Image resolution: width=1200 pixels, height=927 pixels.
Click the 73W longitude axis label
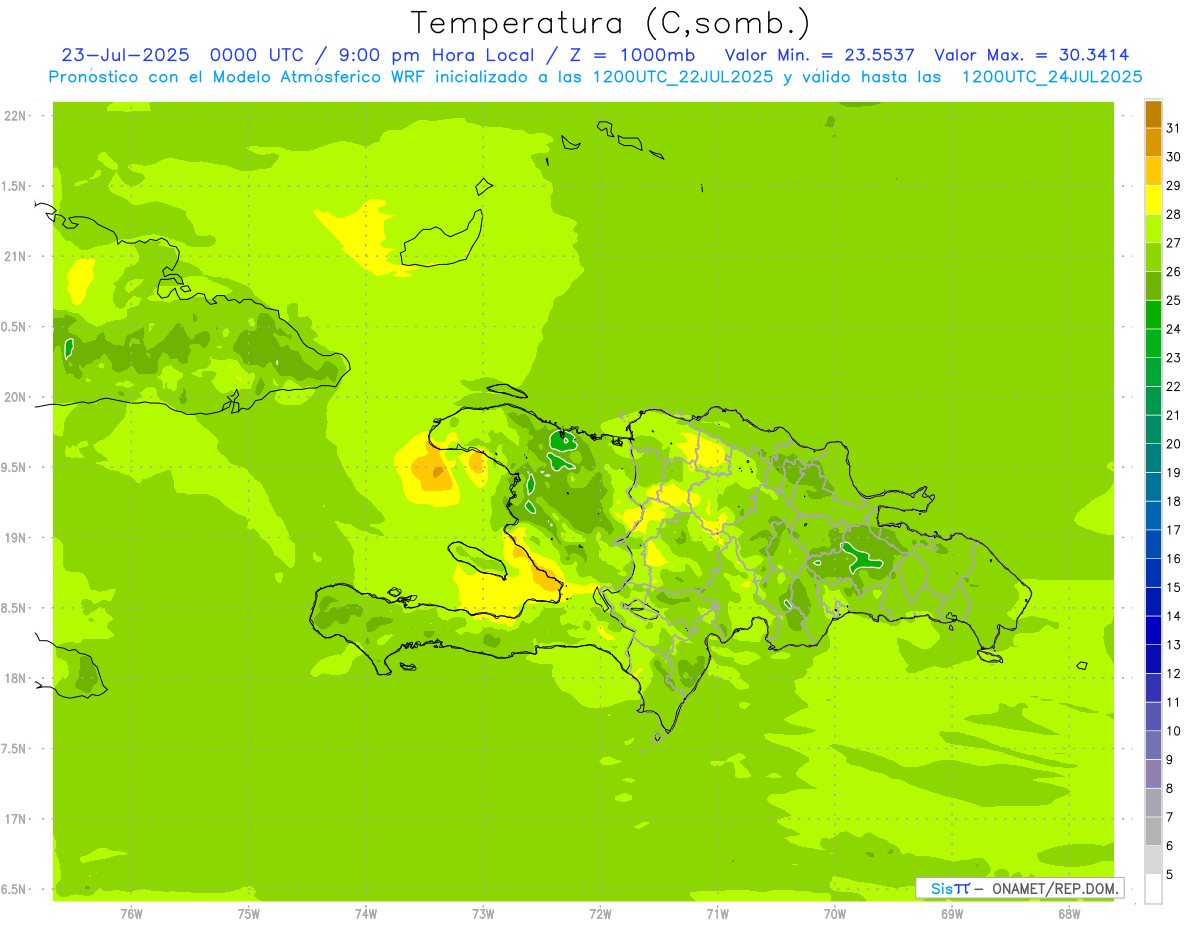[483, 913]
